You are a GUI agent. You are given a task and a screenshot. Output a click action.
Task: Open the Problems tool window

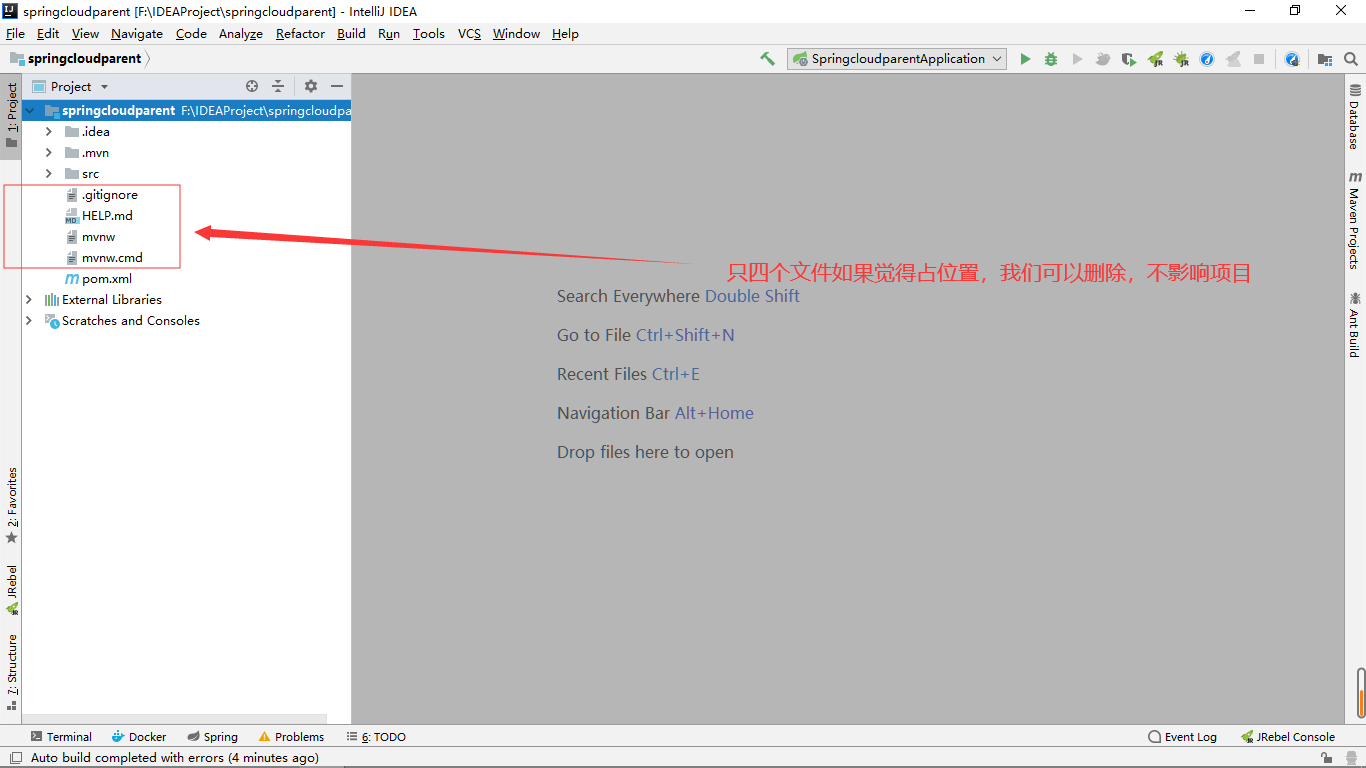pyautogui.click(x=291, y=737)
